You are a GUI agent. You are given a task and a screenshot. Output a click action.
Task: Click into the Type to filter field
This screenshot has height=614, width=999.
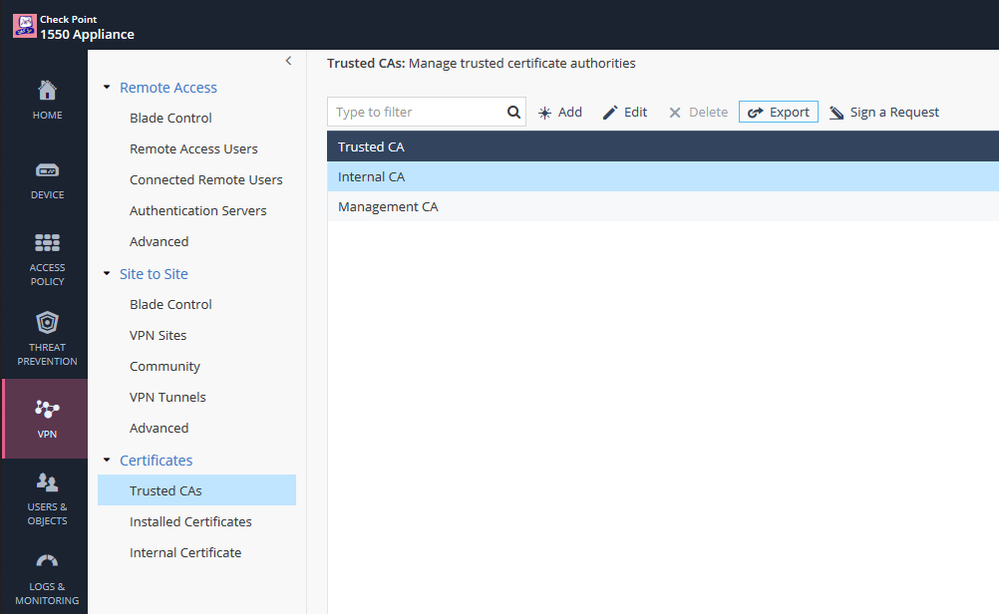point(418,112)
